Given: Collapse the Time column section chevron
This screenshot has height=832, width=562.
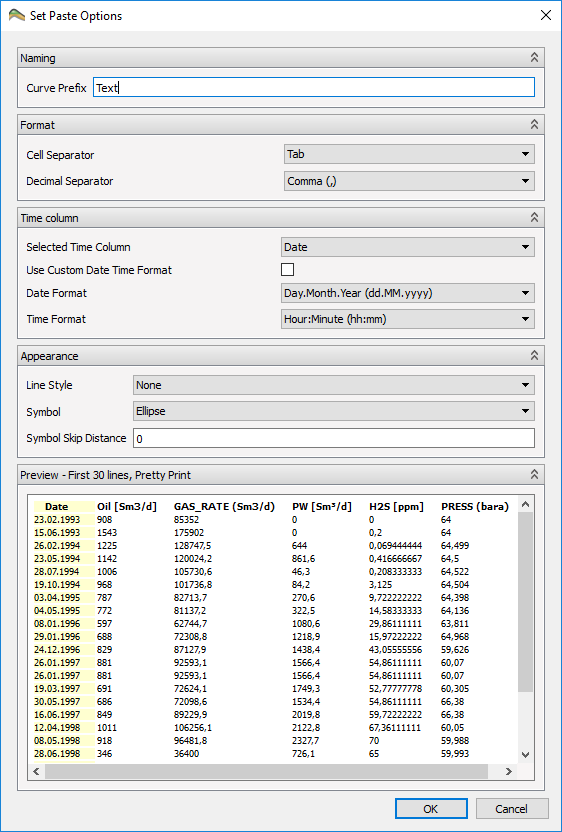Looking at the screenshot, I should (x=534, y=217).
